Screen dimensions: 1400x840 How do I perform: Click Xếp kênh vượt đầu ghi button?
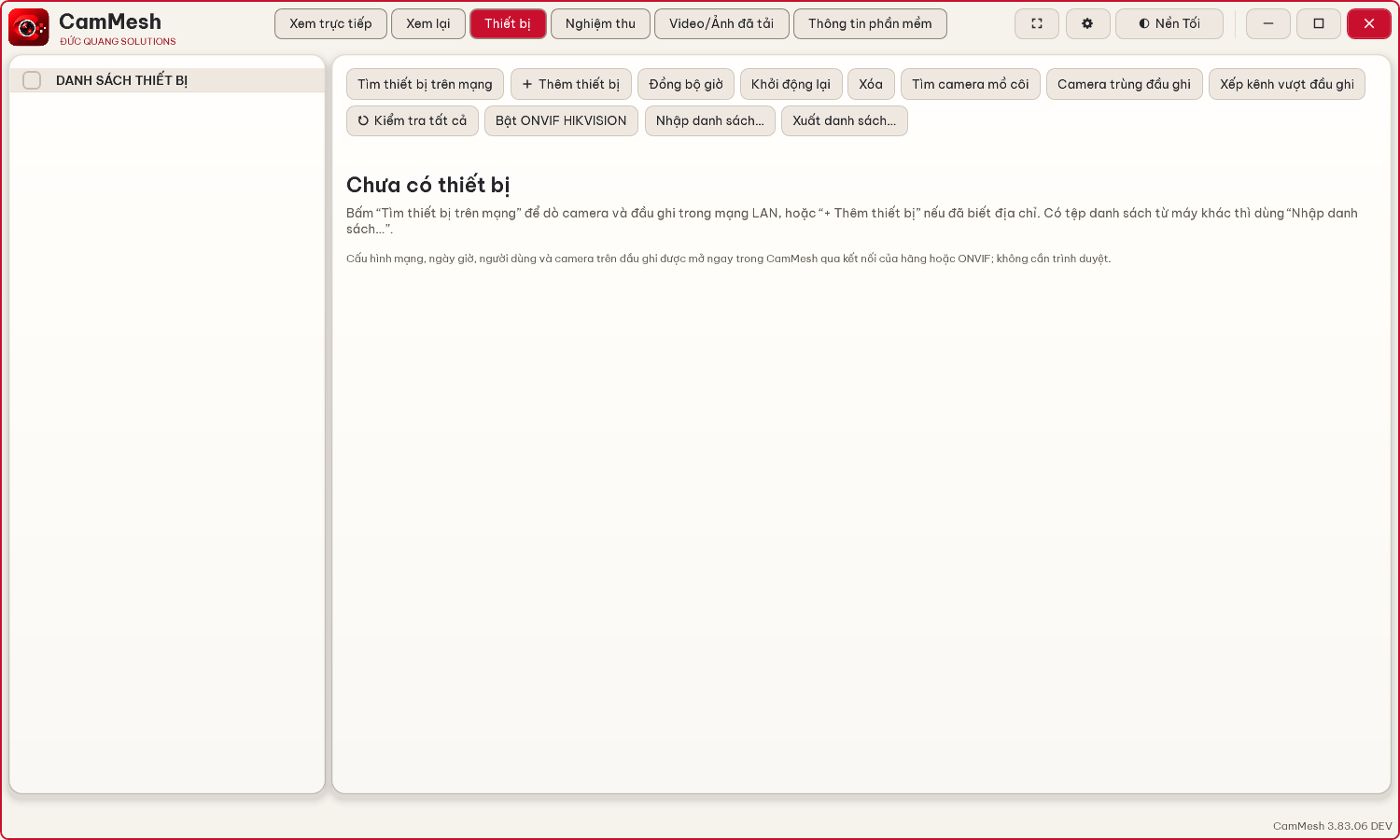[x=1286, y=84]
